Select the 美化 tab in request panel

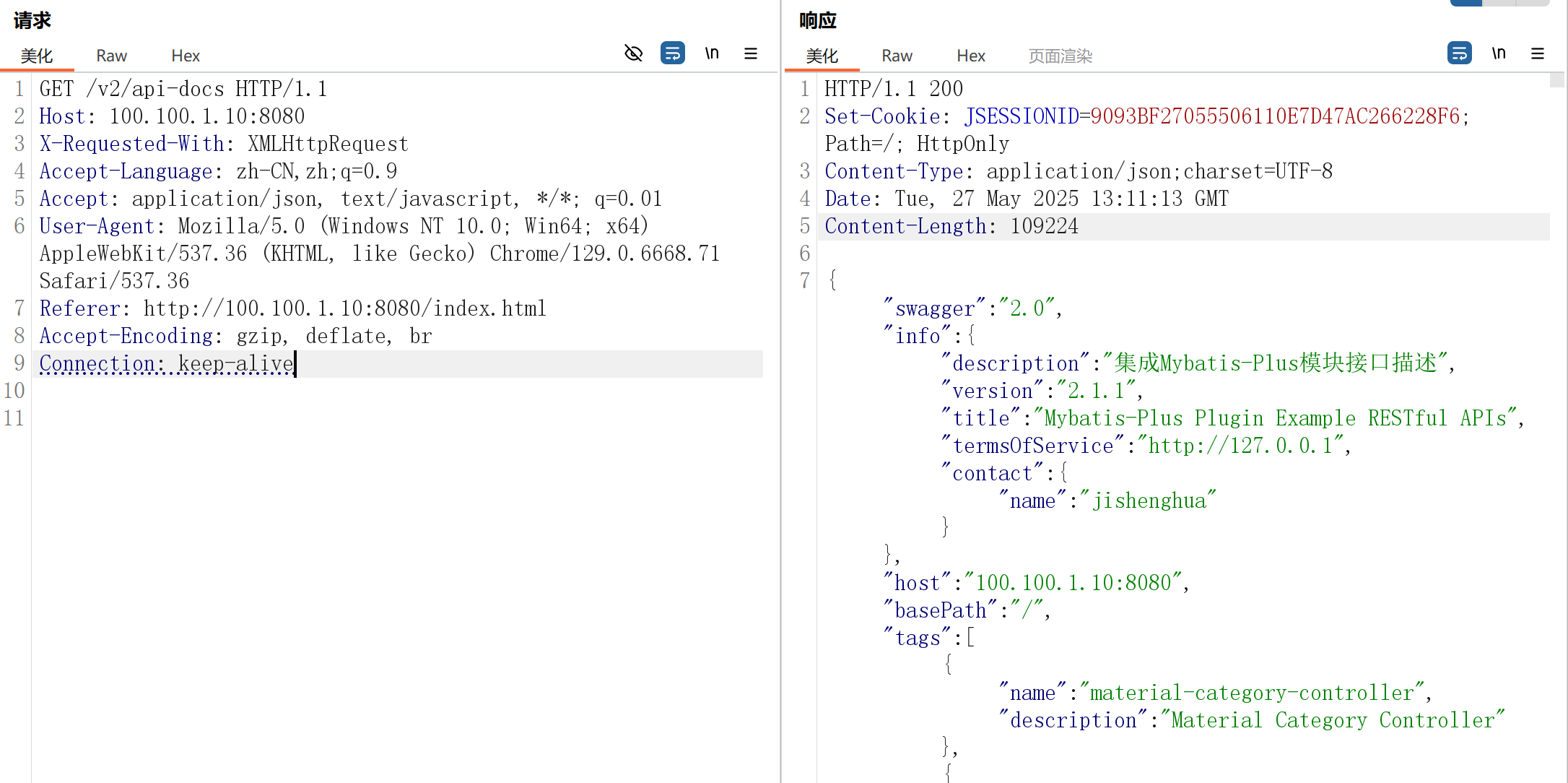pos(37,56)
